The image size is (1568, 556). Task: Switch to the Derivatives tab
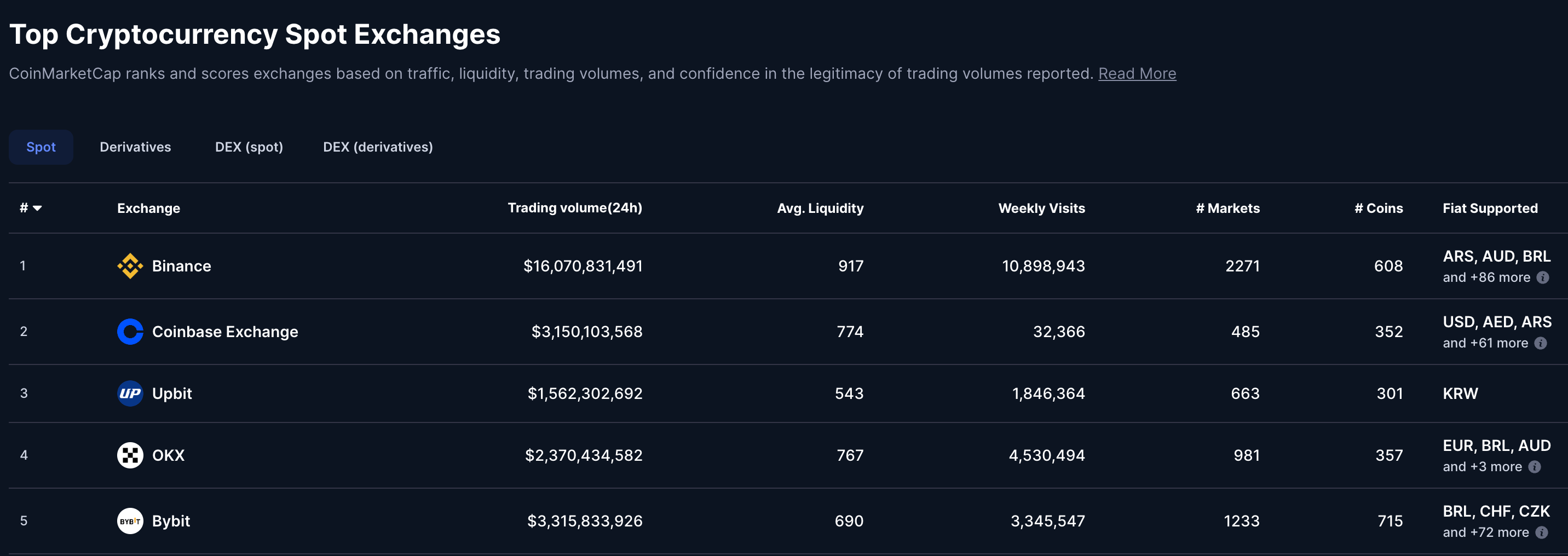135,147
